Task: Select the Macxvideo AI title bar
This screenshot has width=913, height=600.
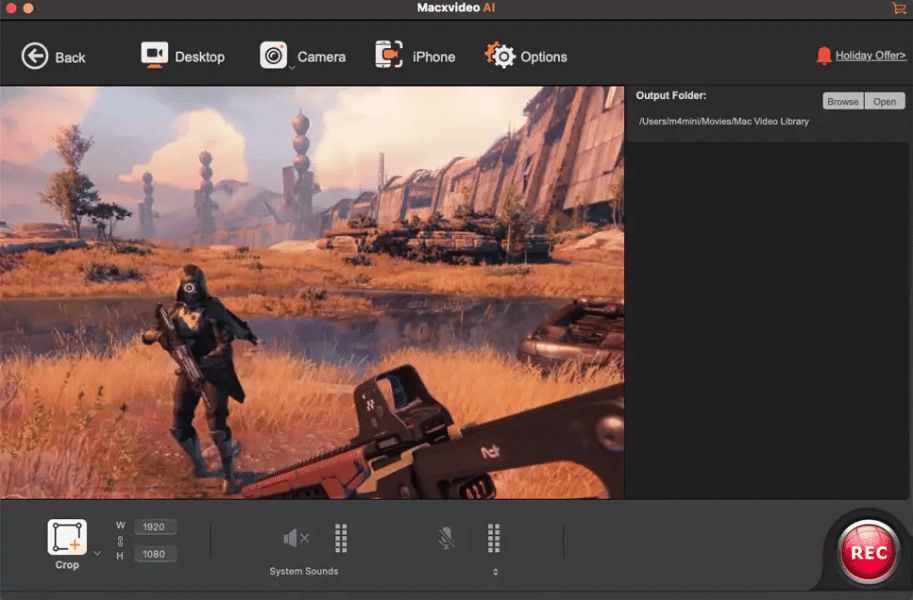Action: click(456, 9)
